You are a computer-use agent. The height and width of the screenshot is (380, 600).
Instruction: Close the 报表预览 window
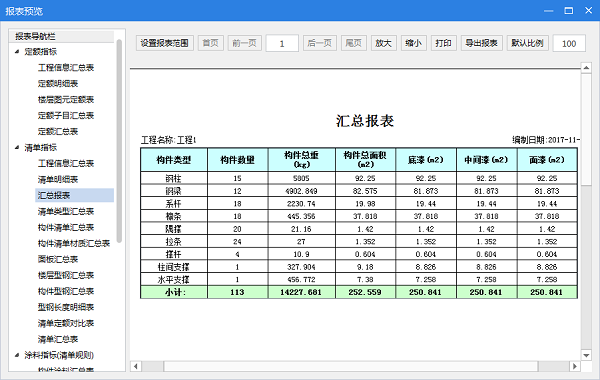[589, 11]
